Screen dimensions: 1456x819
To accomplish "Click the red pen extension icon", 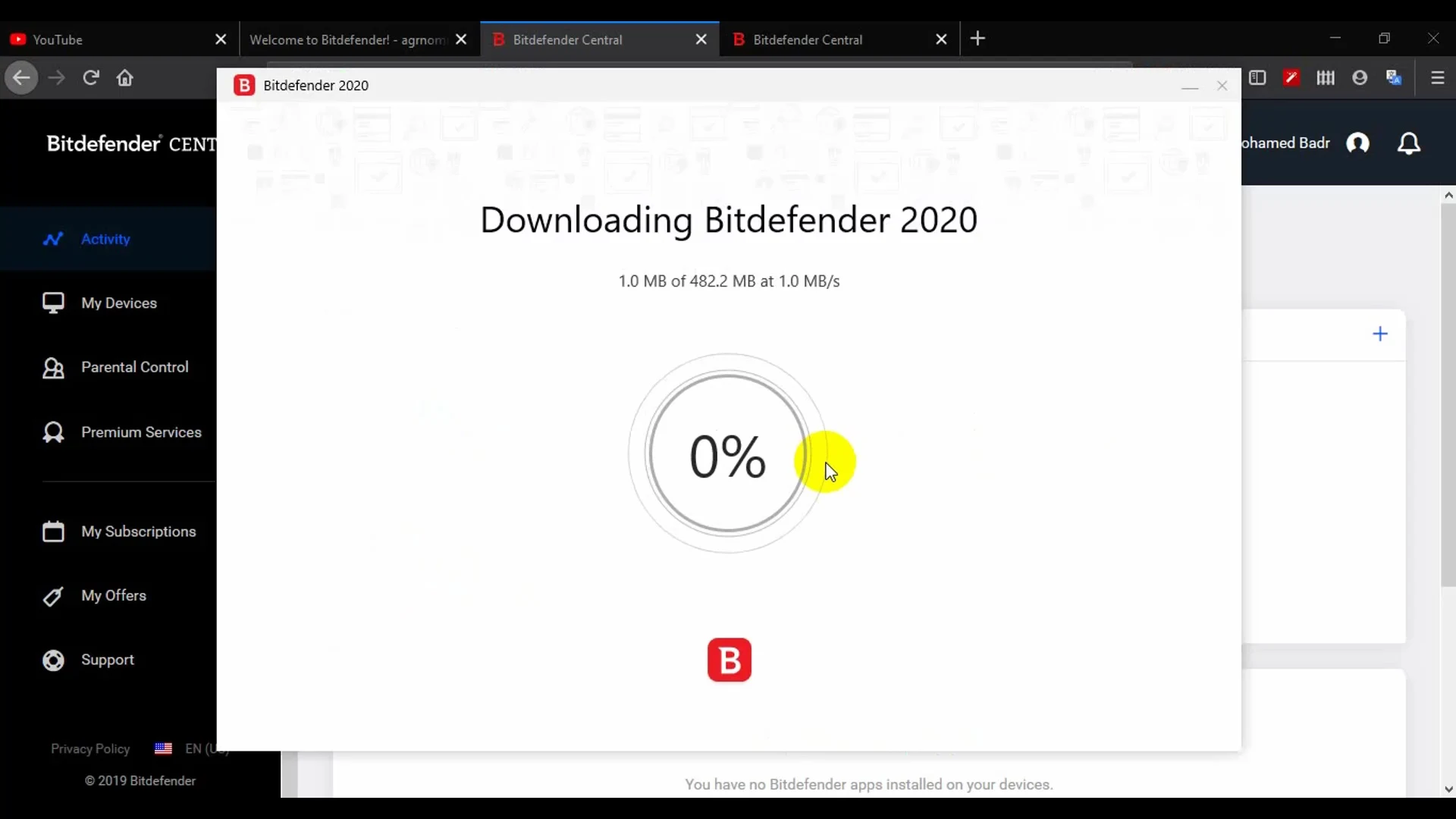I will (1291, 78).
